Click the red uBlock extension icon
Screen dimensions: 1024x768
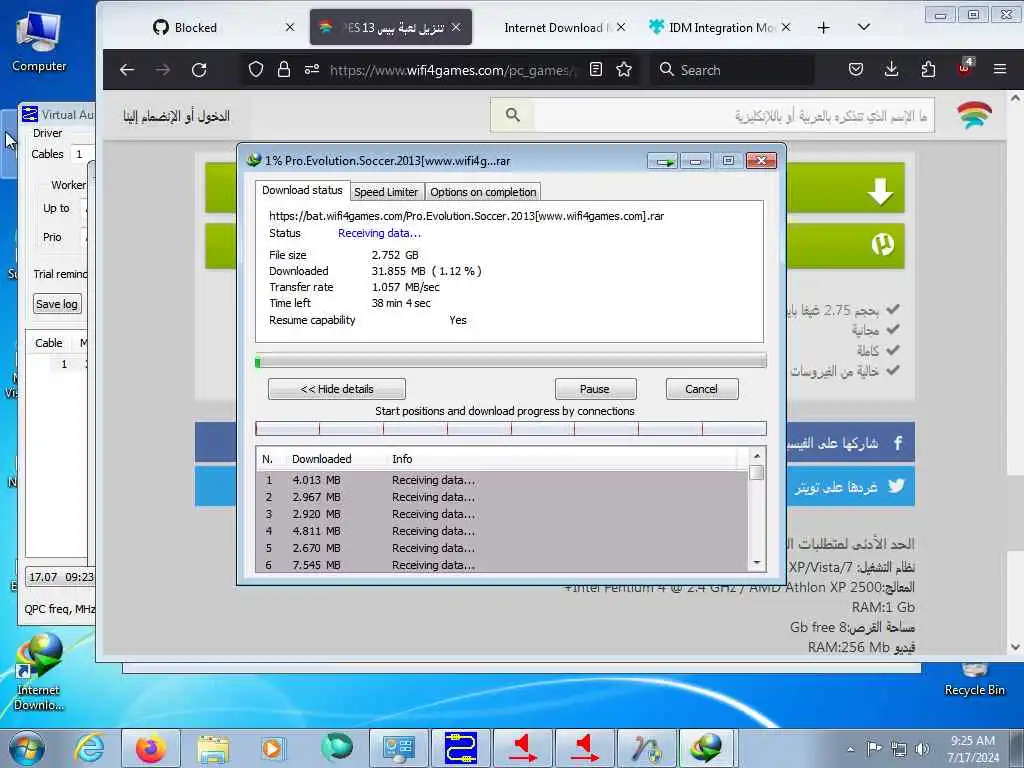click(965, 68)
